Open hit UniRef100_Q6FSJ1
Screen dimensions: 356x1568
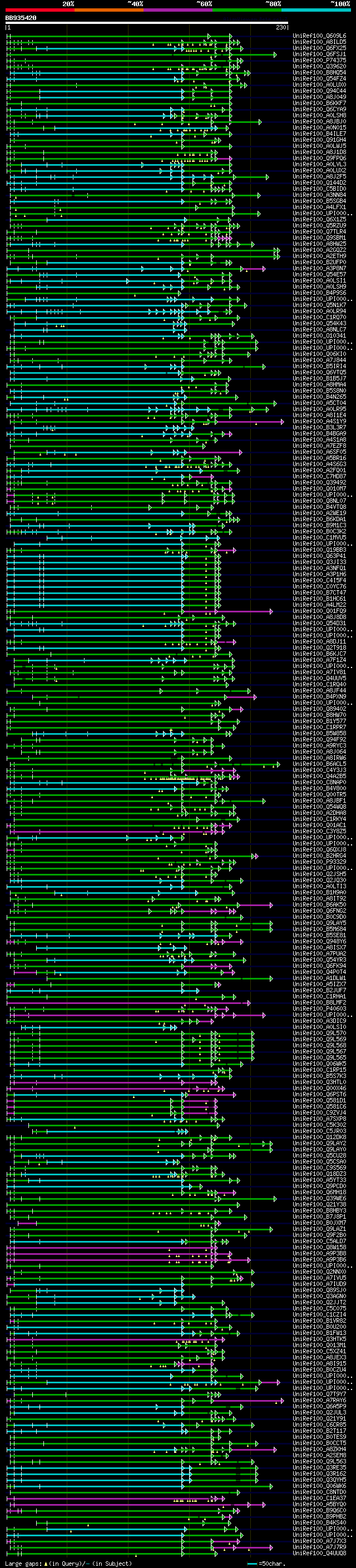(319, 54)
